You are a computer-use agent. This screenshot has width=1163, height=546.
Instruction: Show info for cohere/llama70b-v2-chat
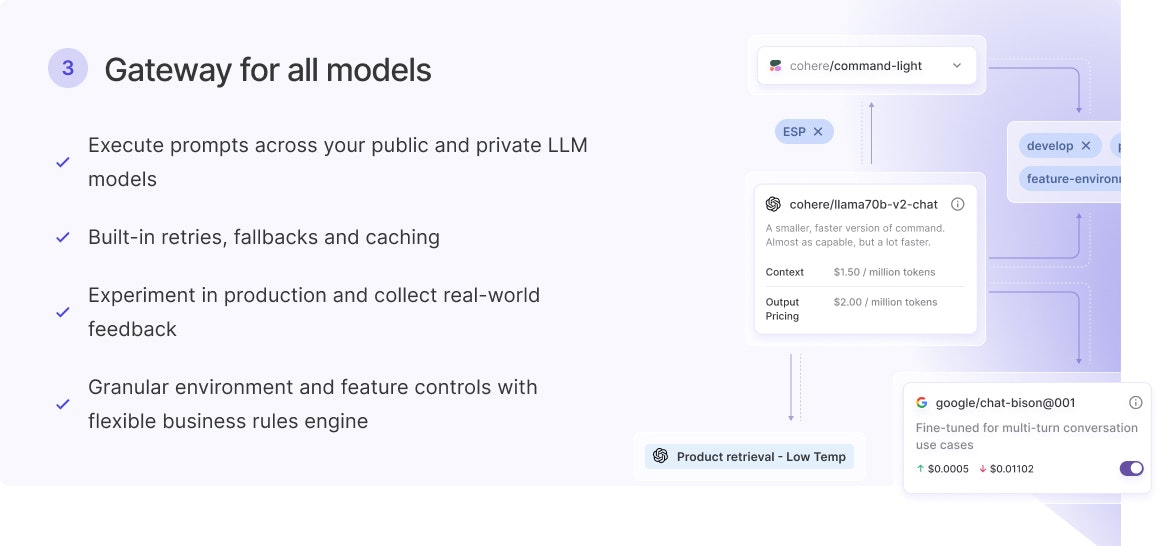coord(958,204)
